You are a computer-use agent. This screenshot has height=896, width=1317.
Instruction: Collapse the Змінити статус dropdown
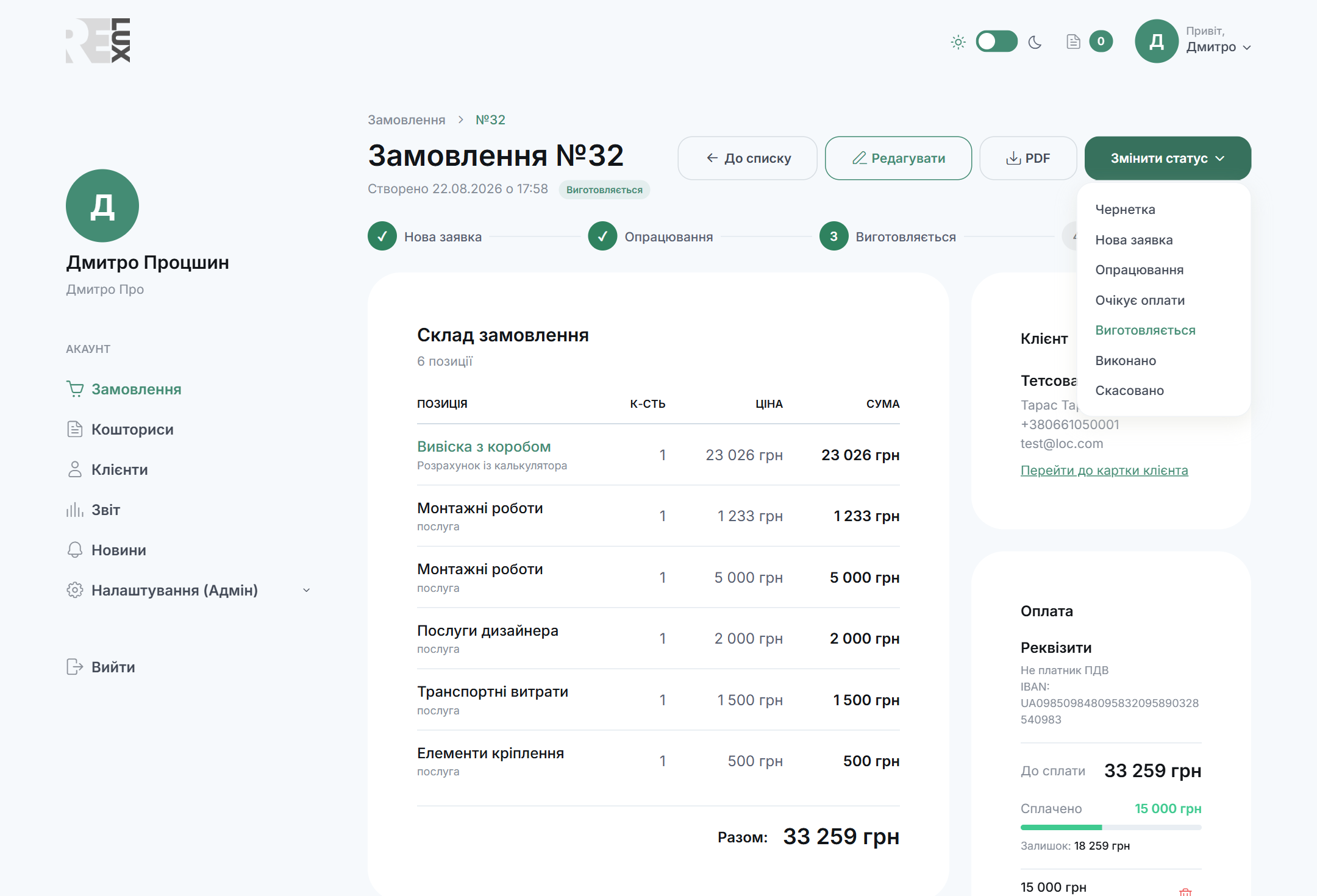click(x=1168, y=158)
